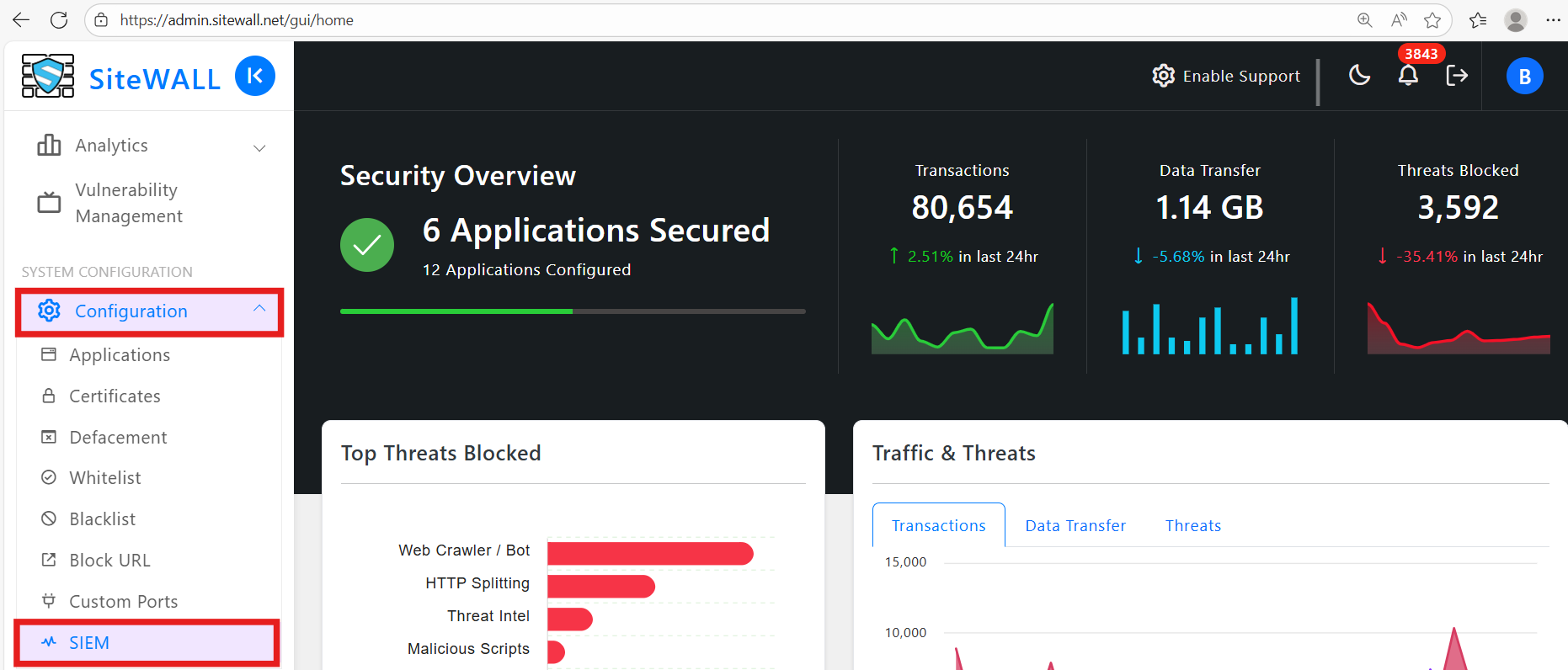The height and width of the screenshot is (670, 1568).
Task: Collapse the Configuration section chevron
Action: click(259, 309)
